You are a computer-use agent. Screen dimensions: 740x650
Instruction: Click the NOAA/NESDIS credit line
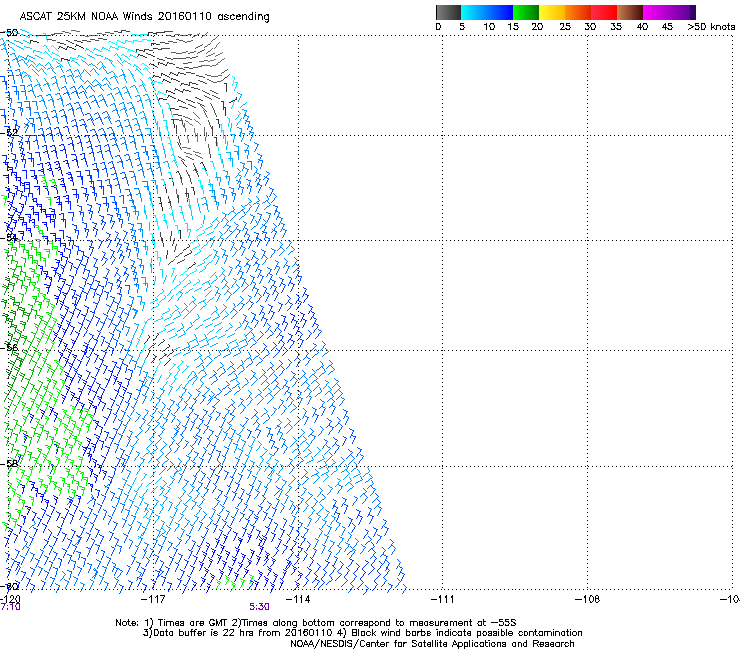(x=432, y=644)
